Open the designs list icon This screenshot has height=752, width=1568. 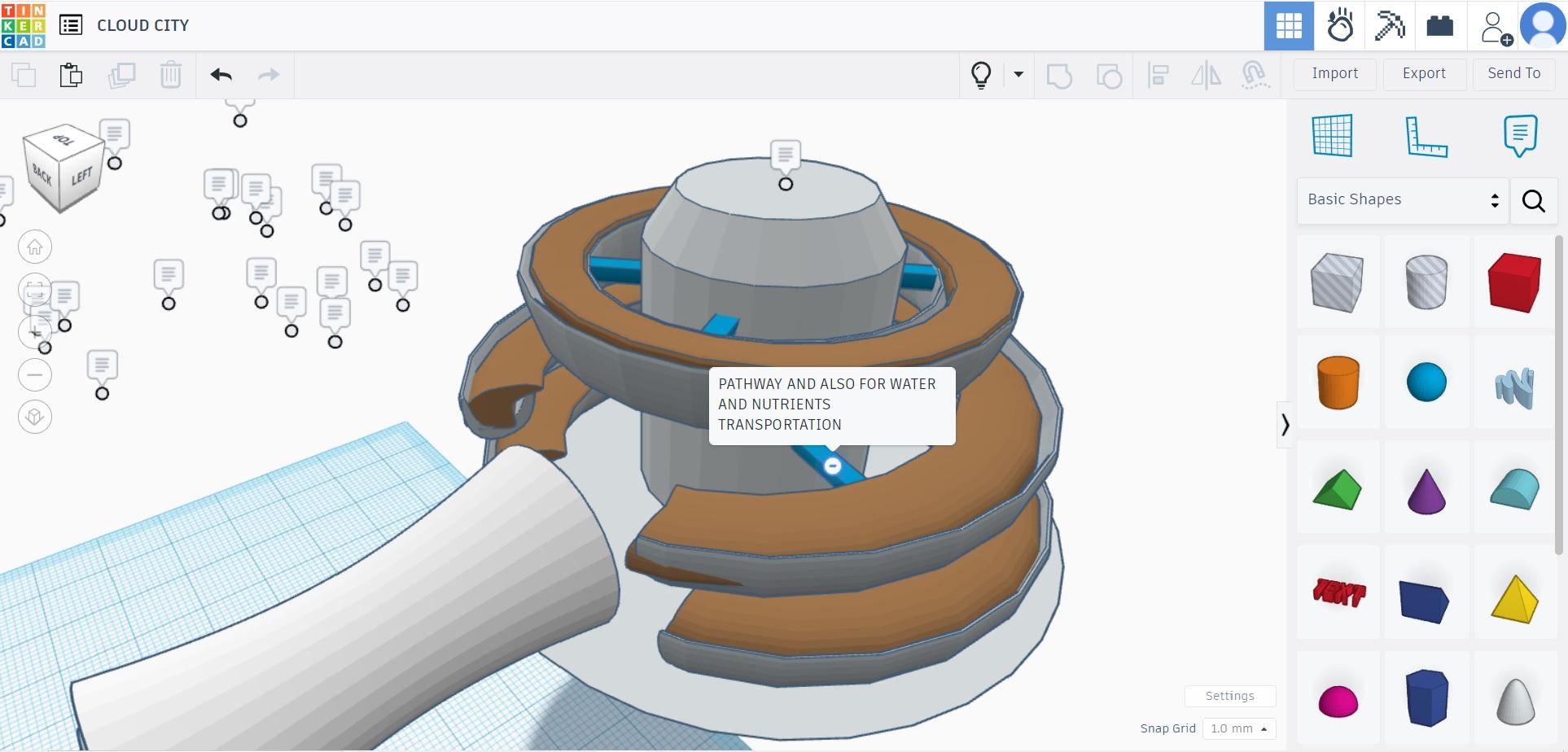(x=71, y=25)
